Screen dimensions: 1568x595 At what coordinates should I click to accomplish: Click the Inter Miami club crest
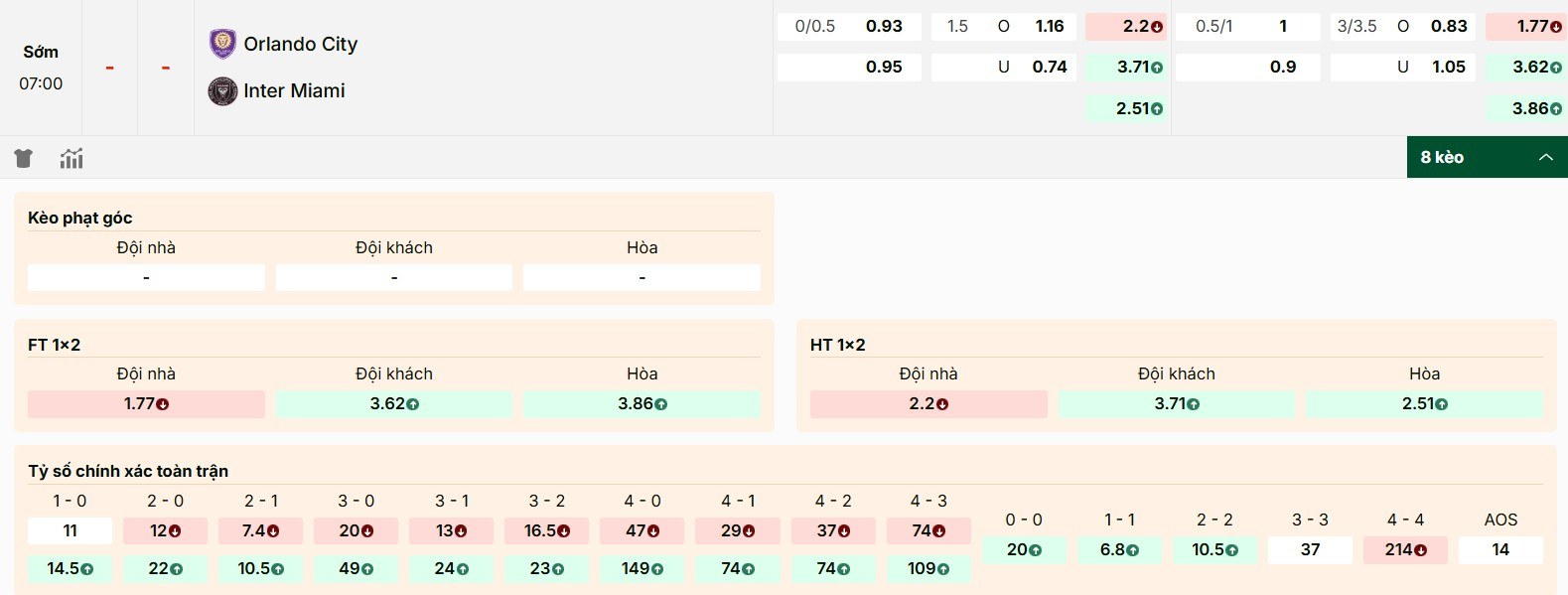[x=222, y=91]
